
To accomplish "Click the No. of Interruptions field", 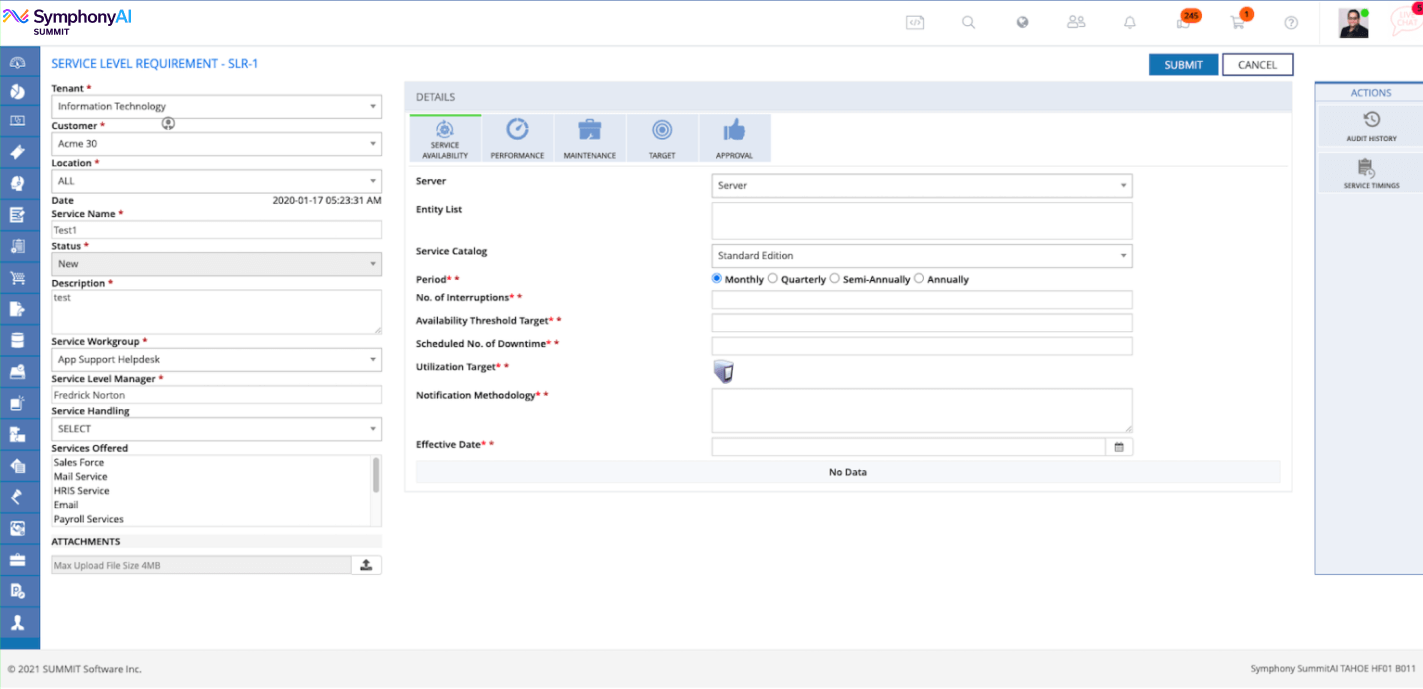I will click(x=922, y=300).
